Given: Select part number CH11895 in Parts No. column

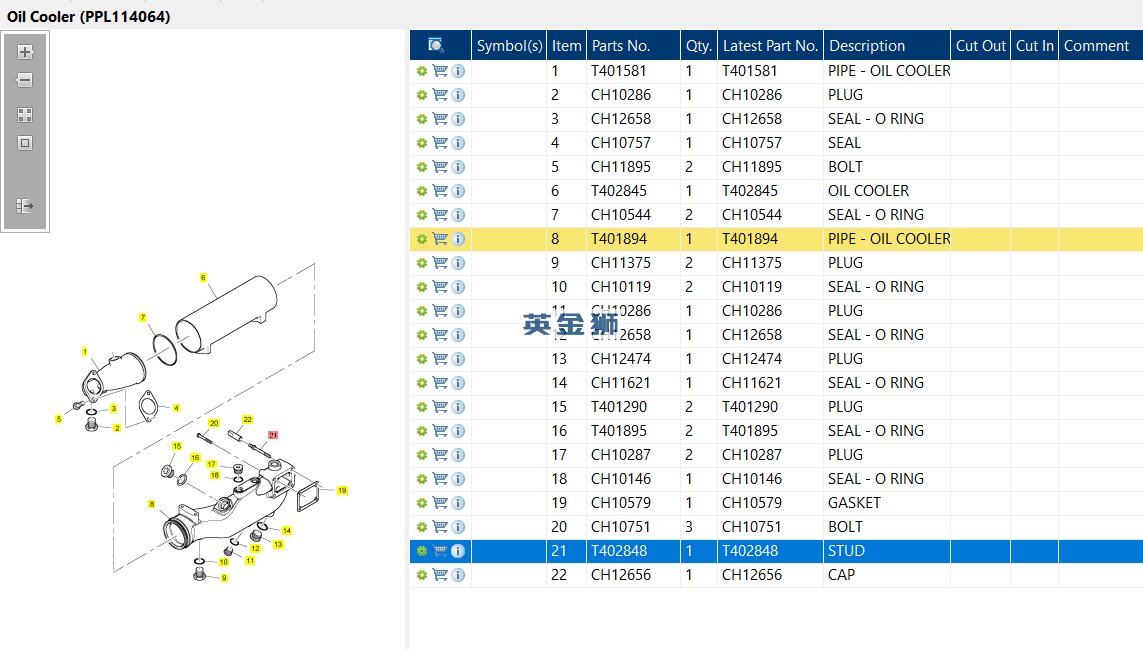Looking at the screenshot, I should click(x=621, y=167).
